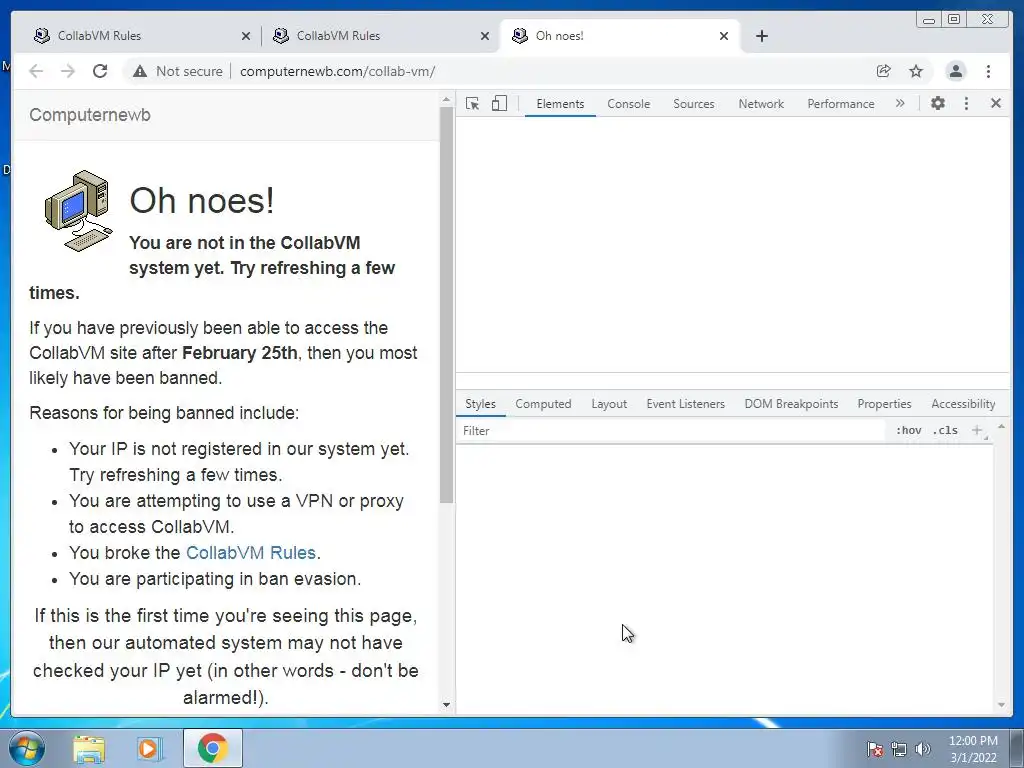The width and height of the screenshot is (1024, 768).
Task: Launch Windows Media Player from taskbar
Action: (149, 748)
